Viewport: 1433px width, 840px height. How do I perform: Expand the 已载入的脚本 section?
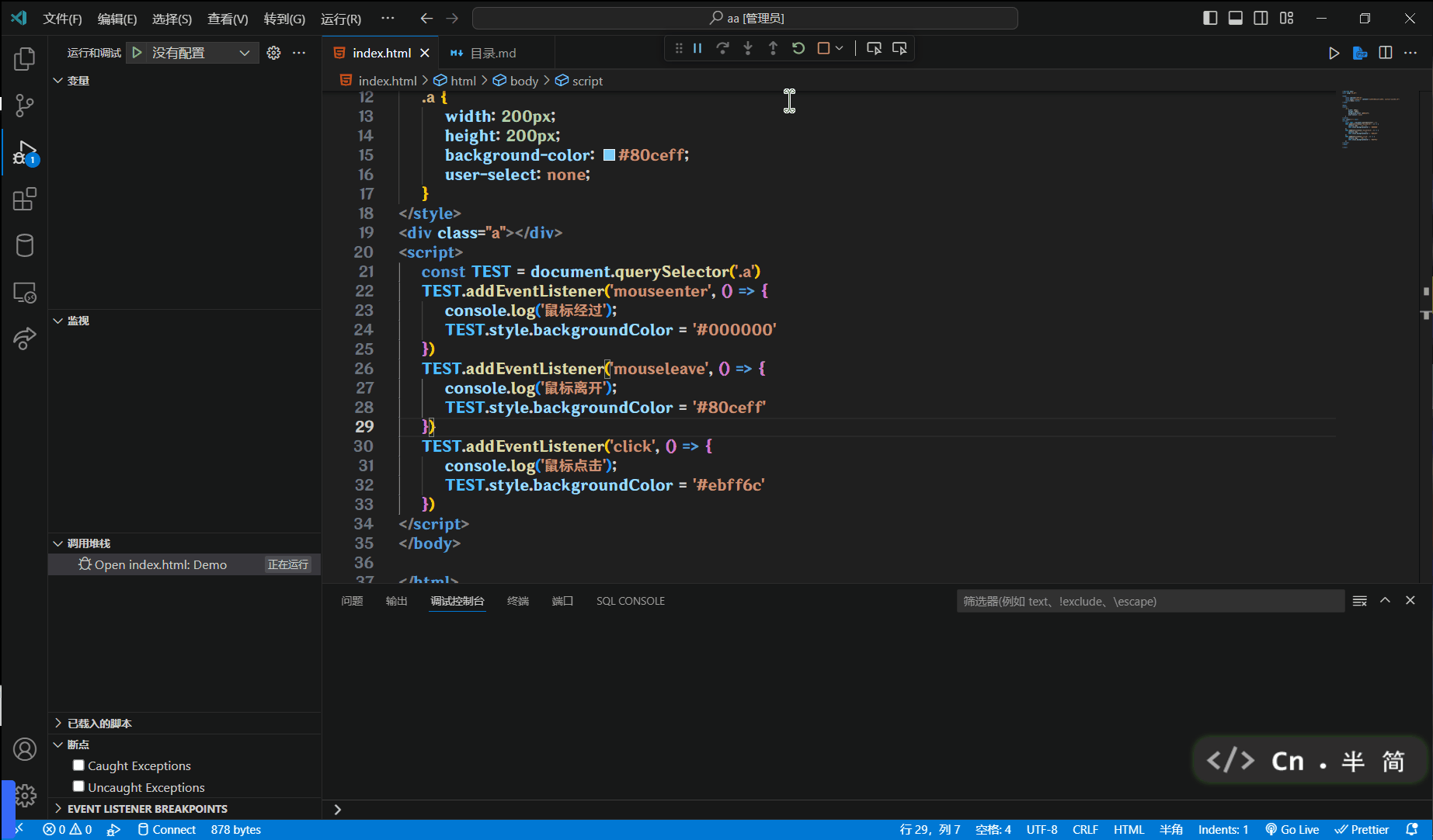[x=57, y=723]
